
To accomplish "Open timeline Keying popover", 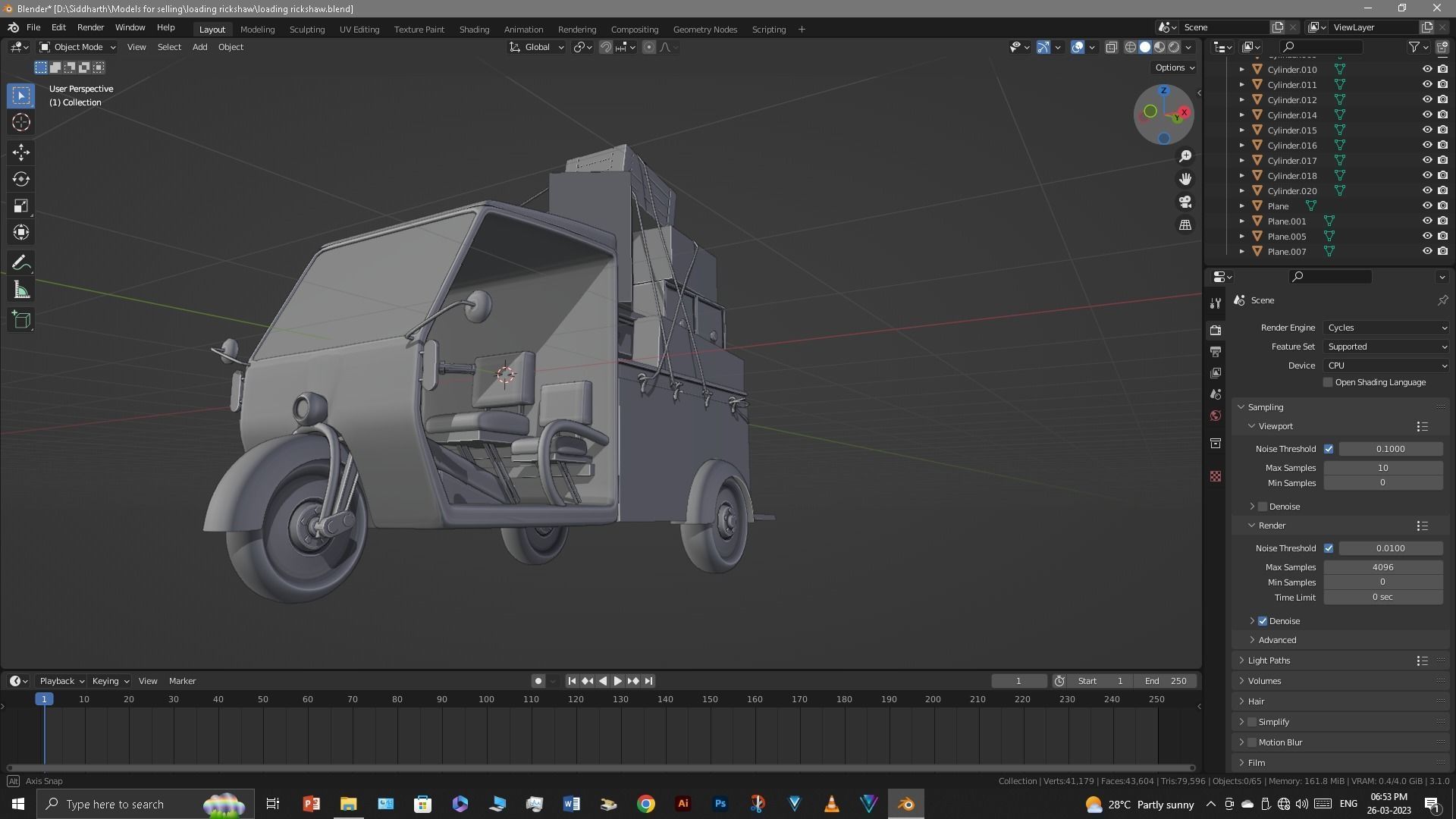I will pos(110,681).
